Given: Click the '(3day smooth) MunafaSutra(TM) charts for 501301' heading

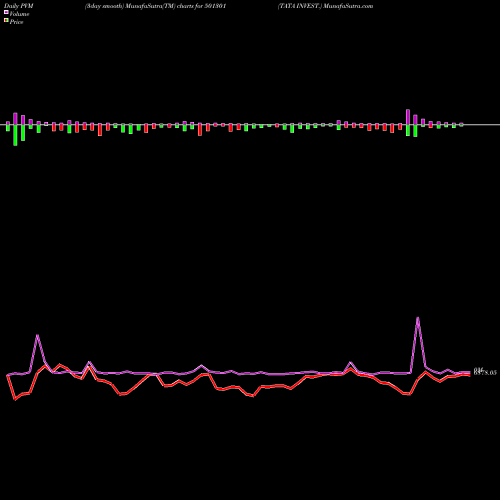Looking at the screenshot, I should [155, 6].
